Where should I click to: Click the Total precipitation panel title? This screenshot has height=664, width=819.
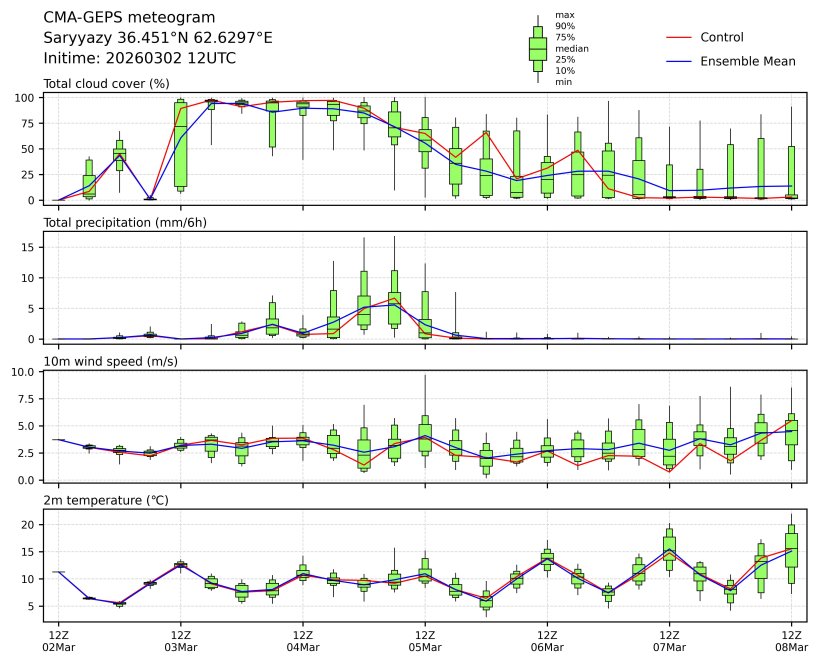[125, 222]
